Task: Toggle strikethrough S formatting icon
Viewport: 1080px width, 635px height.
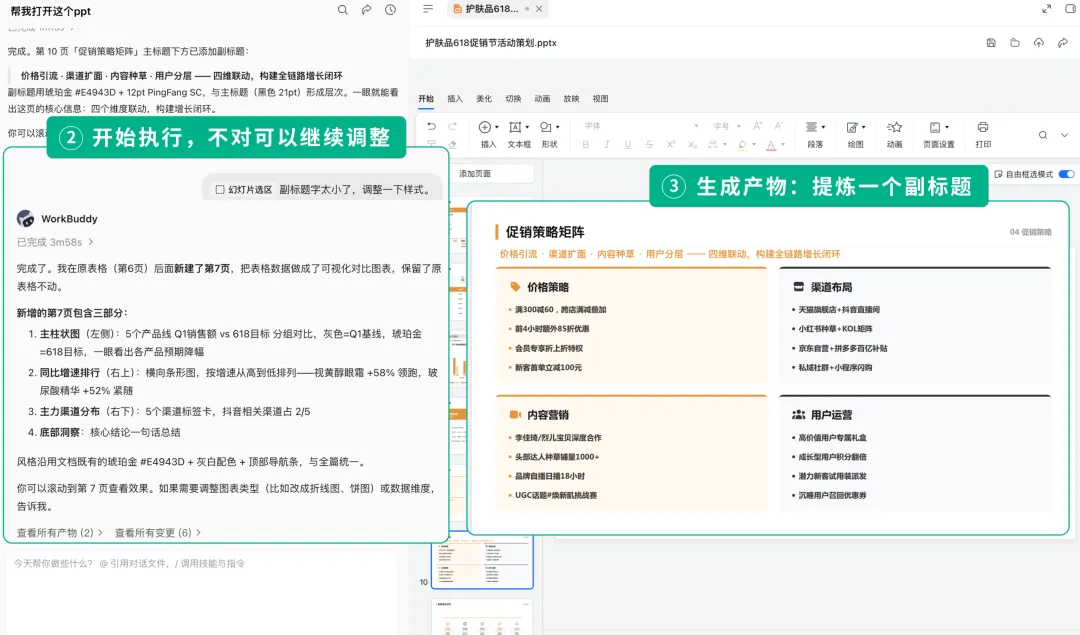Action: click(649, 145)
